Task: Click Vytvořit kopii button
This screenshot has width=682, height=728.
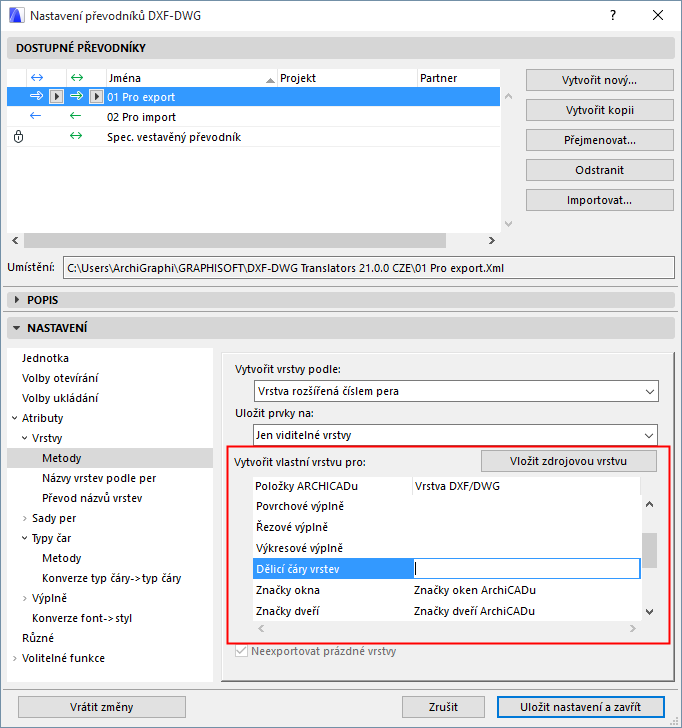Action: pyautogui.click(x=599, y=110)
